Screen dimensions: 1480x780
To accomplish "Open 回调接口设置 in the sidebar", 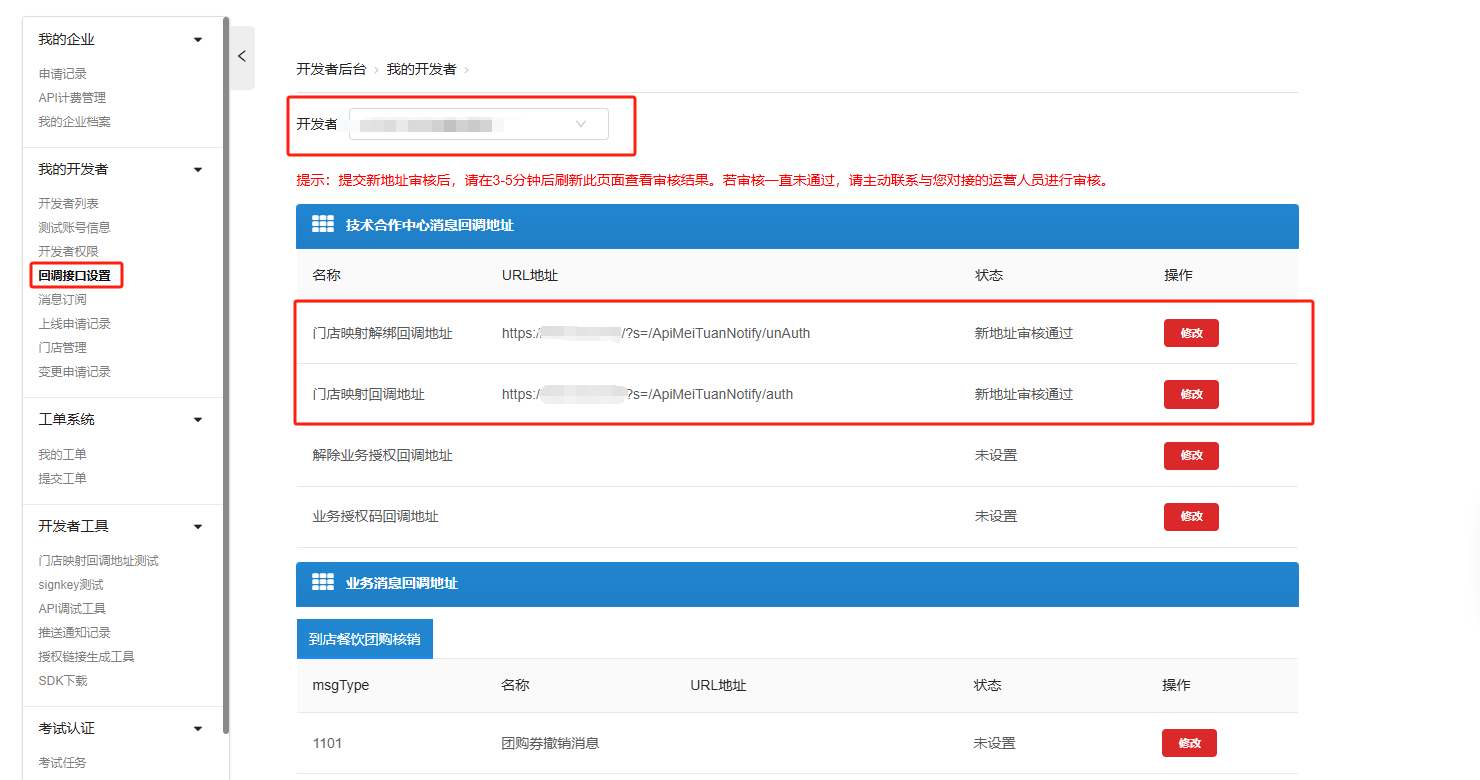I will click(x=74, y=275).
